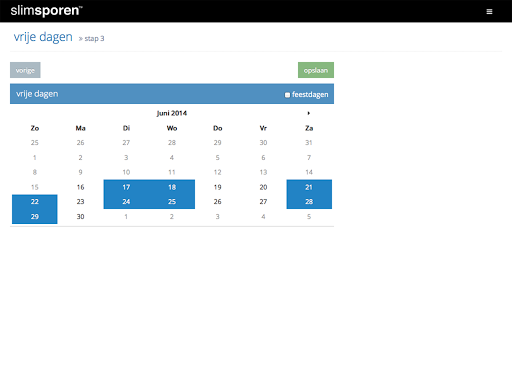Screen dimensions: 512x384
Task: Go to next month with arrow
Action: tap(309, 113)
